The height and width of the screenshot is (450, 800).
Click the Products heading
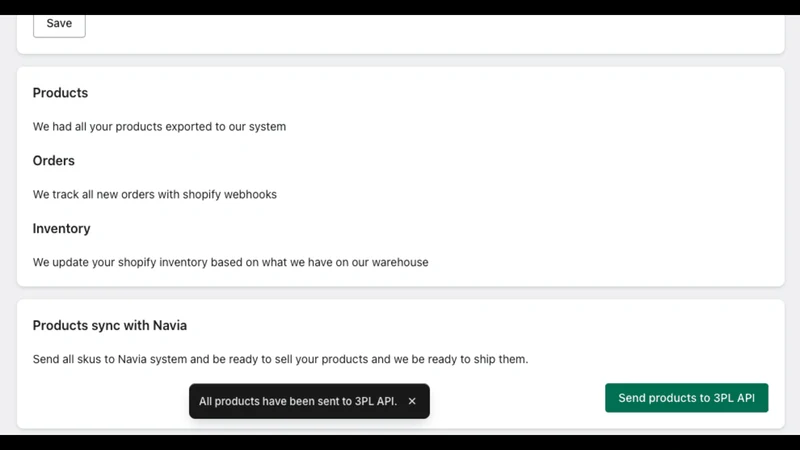point(60,93)
